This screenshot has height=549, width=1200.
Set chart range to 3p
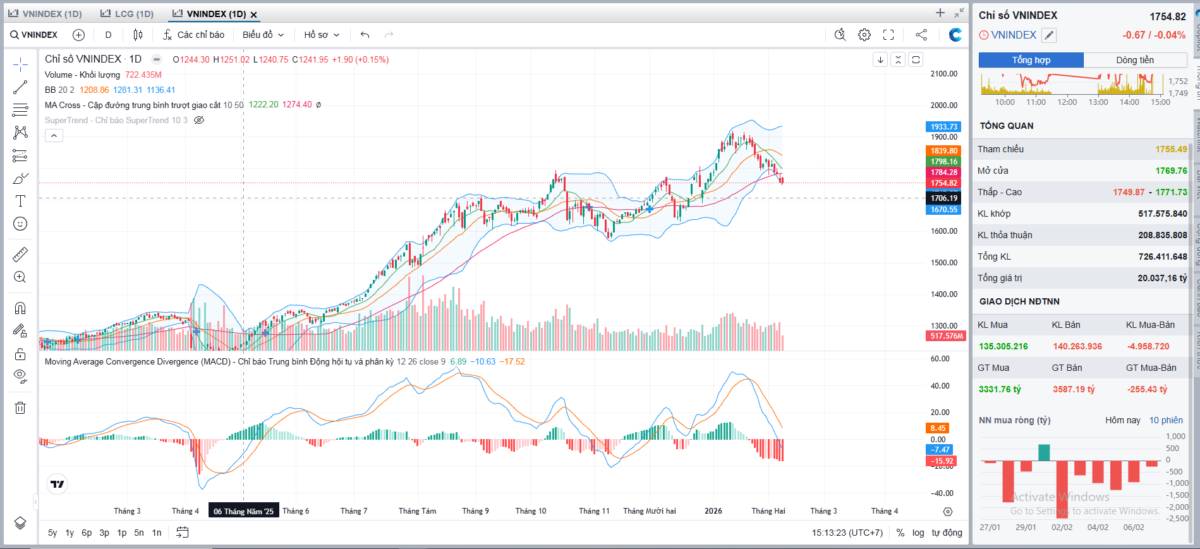(x=104, y=533)
